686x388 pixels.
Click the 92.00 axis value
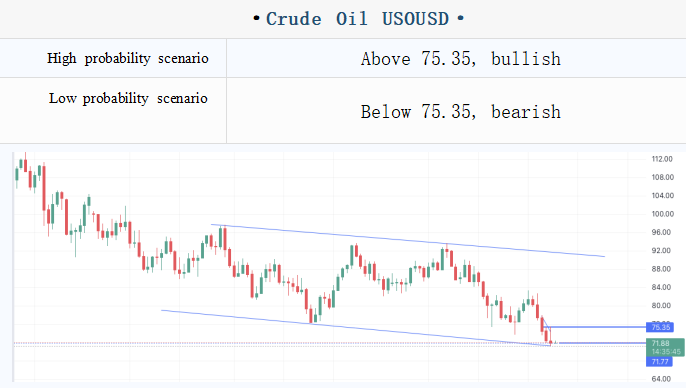(x=661, y=251)
